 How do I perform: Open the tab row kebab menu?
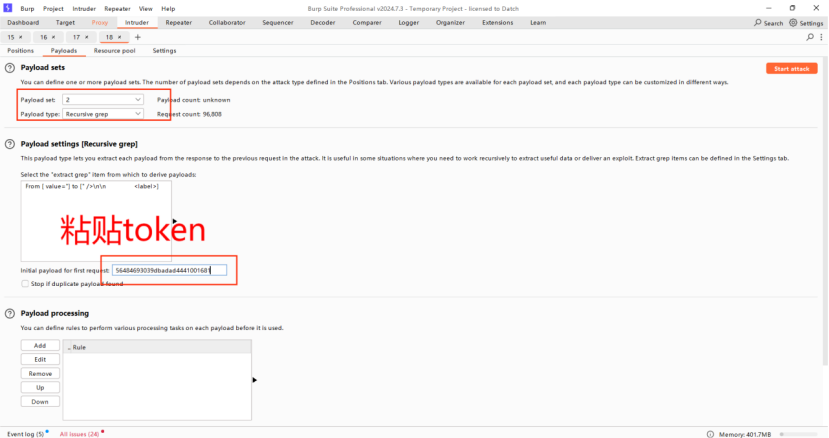click(x=821, y=37)
